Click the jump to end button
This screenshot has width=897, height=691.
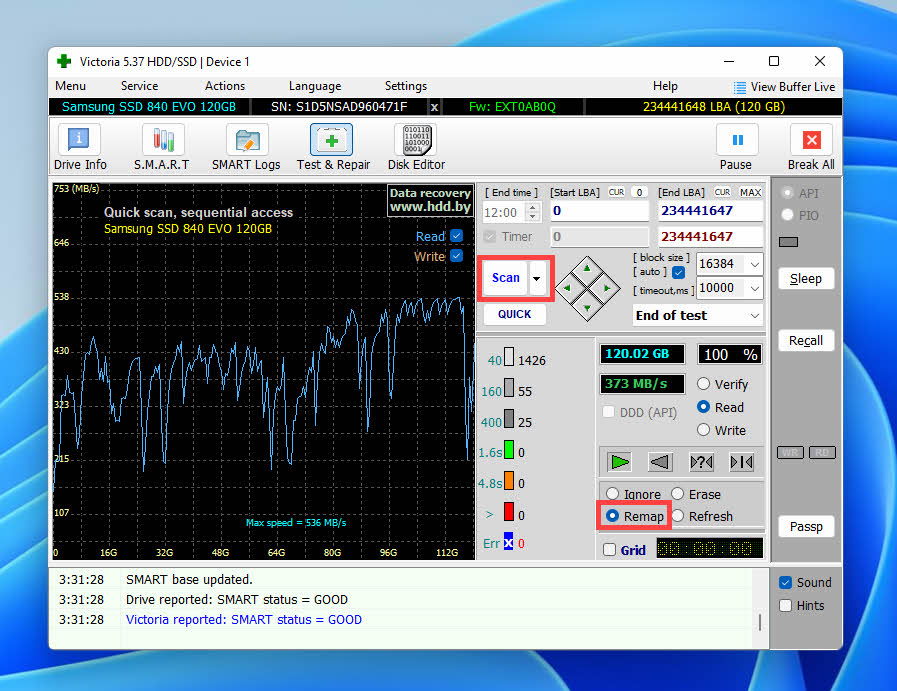tap(742, 462)
